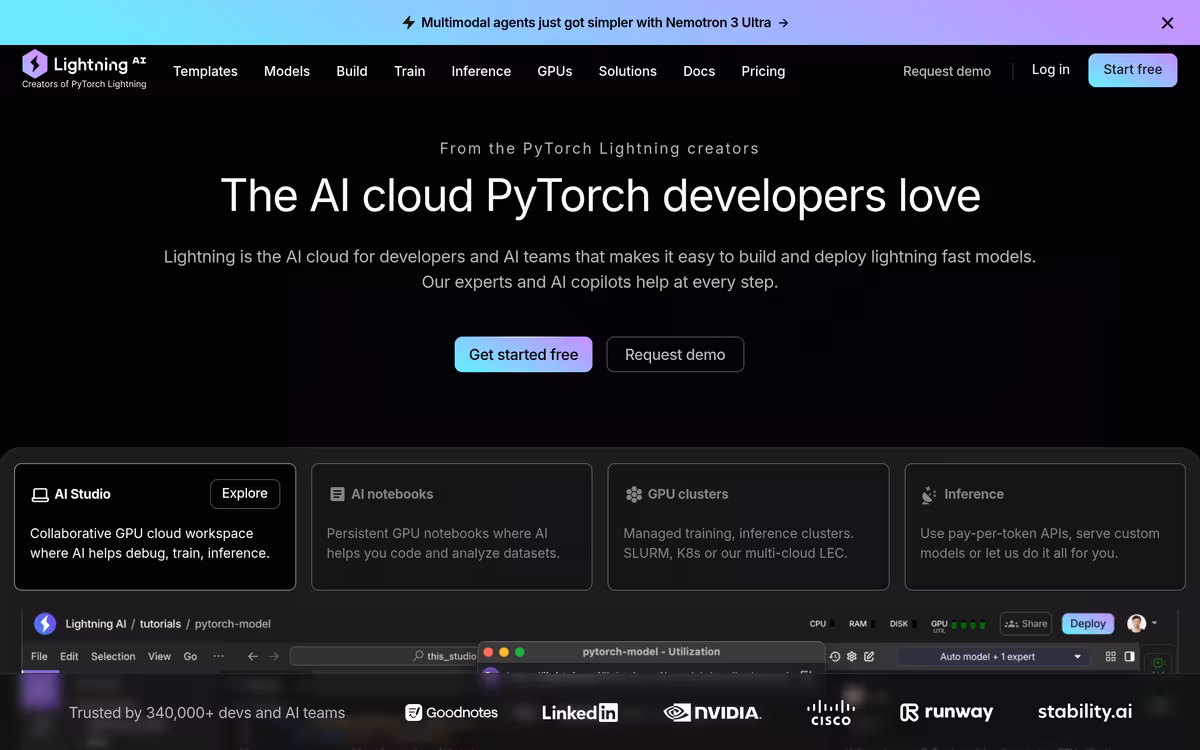The image size is (1200, 750).
Task: Click the pytorch-model breadcrumb
Action: pyautogui.click(x=233, y=624)
